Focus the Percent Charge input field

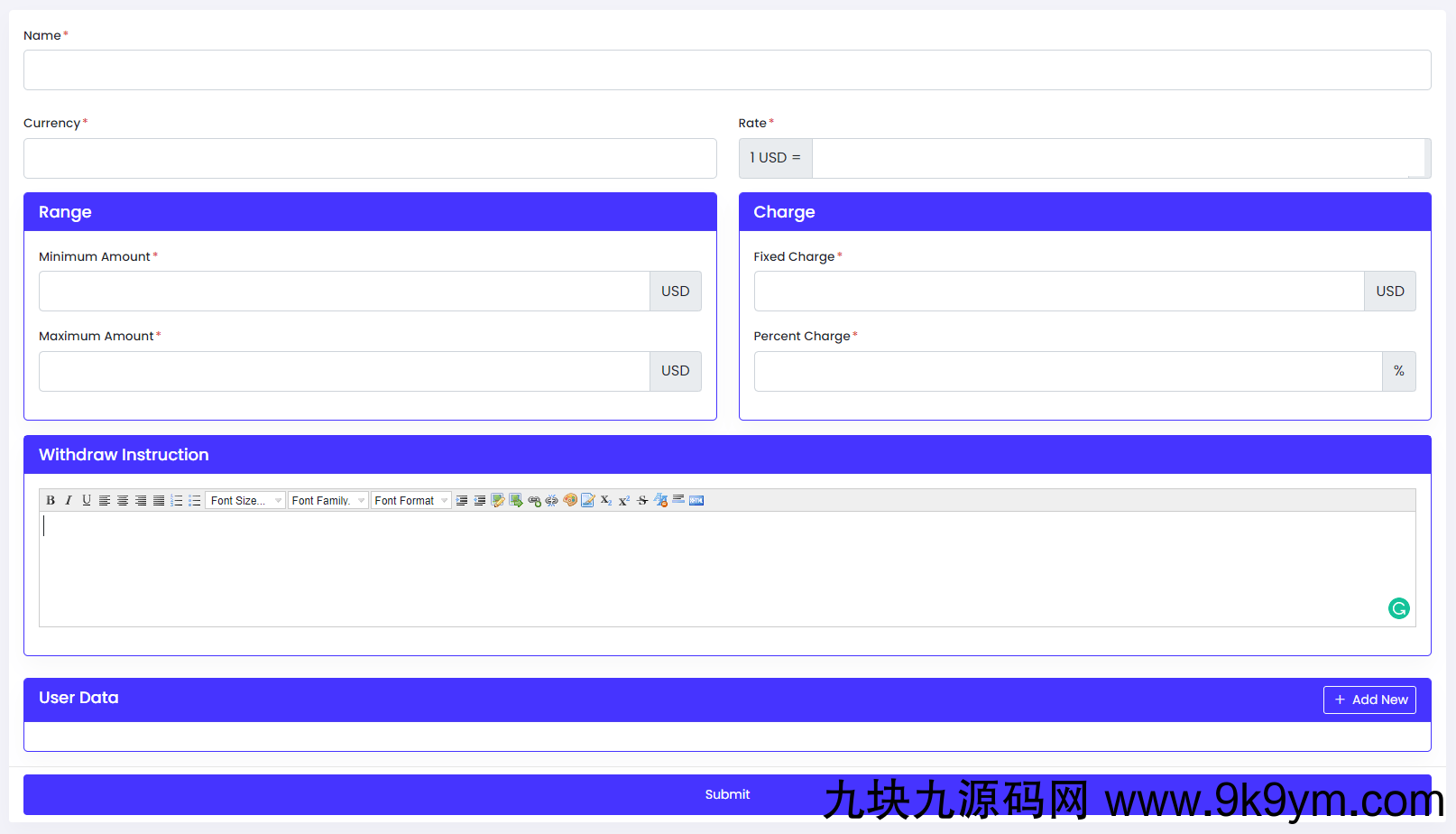[x=1067, y=372]
